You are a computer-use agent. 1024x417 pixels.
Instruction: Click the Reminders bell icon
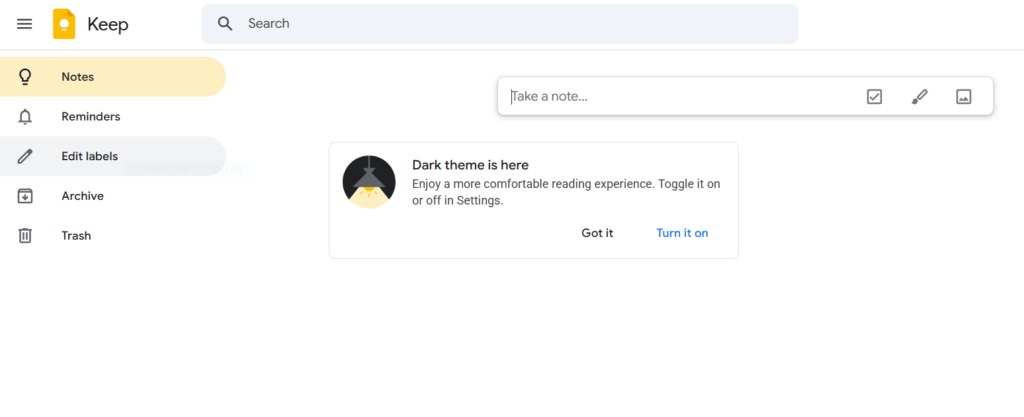tap(25, 117)
